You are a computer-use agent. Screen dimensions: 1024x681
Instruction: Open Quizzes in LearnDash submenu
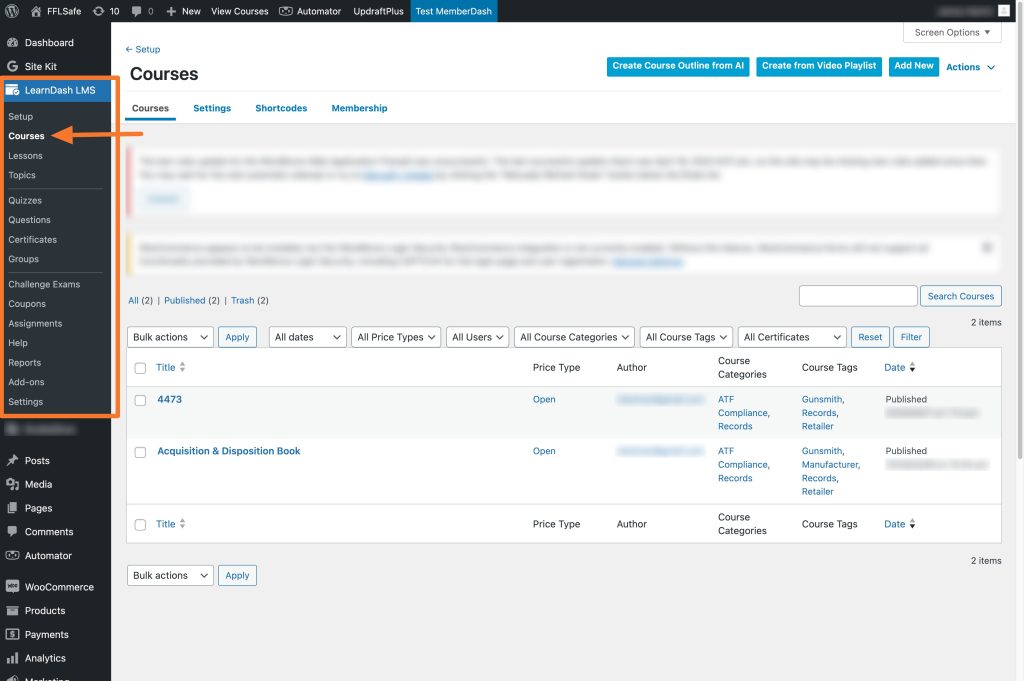click(x=25, y=200)
